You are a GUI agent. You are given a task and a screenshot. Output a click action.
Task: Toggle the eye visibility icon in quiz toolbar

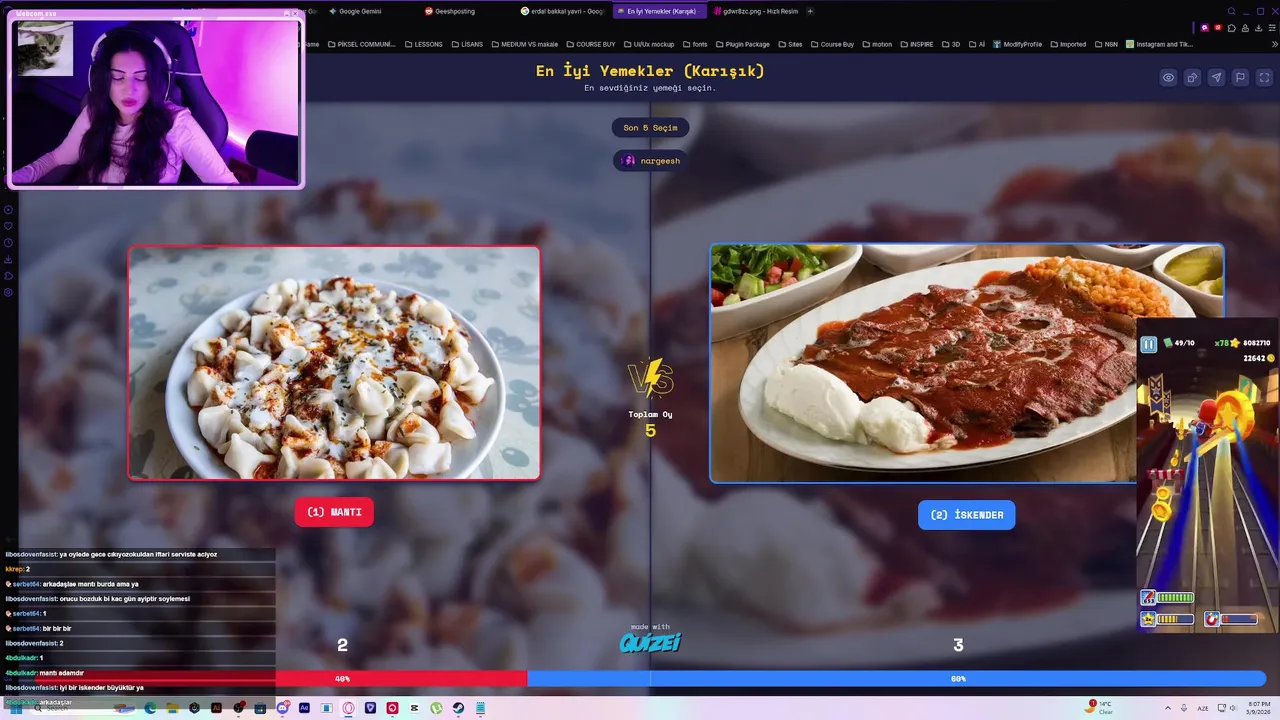point(1168,78)
